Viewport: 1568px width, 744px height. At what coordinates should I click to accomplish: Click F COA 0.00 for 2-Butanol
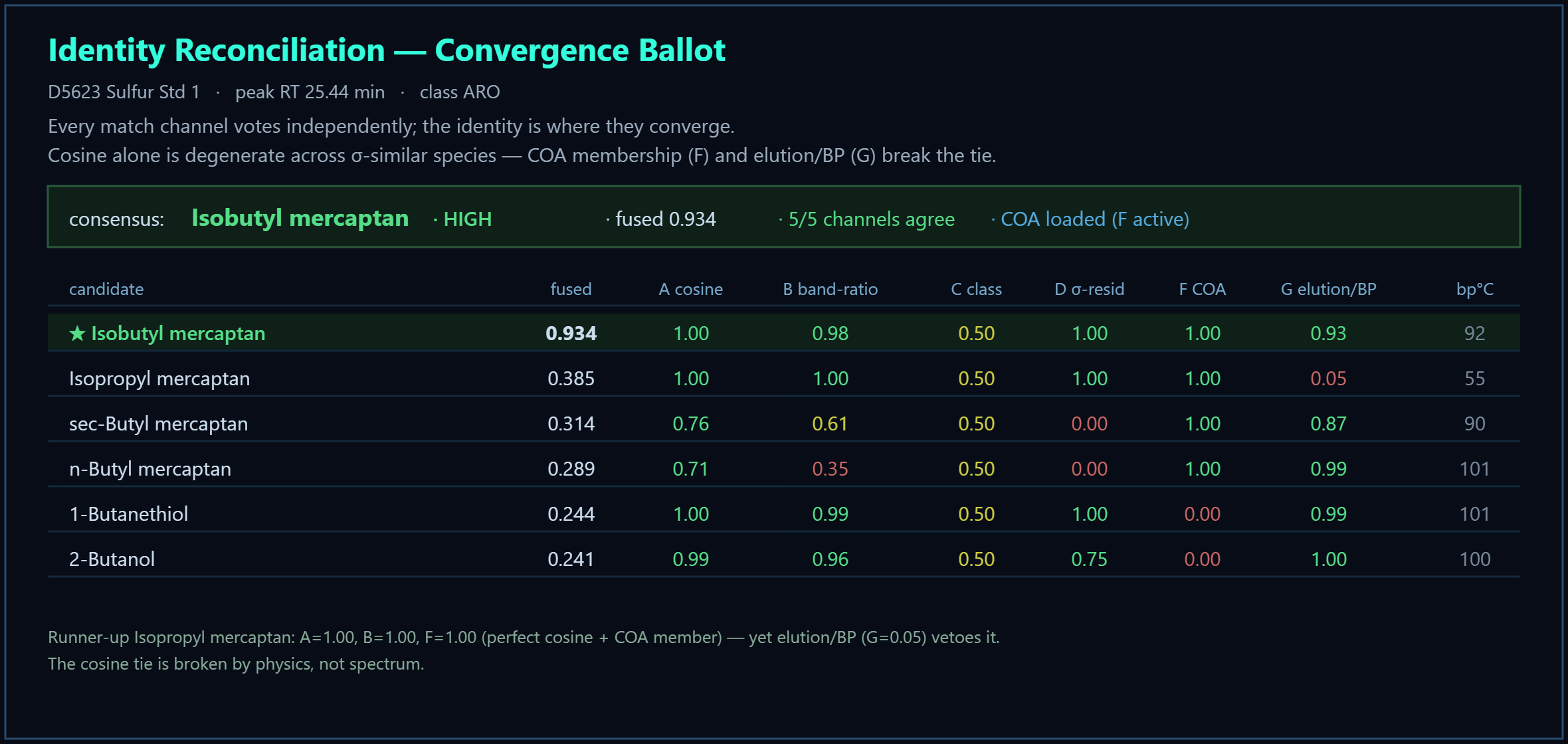pos(1202,559)
